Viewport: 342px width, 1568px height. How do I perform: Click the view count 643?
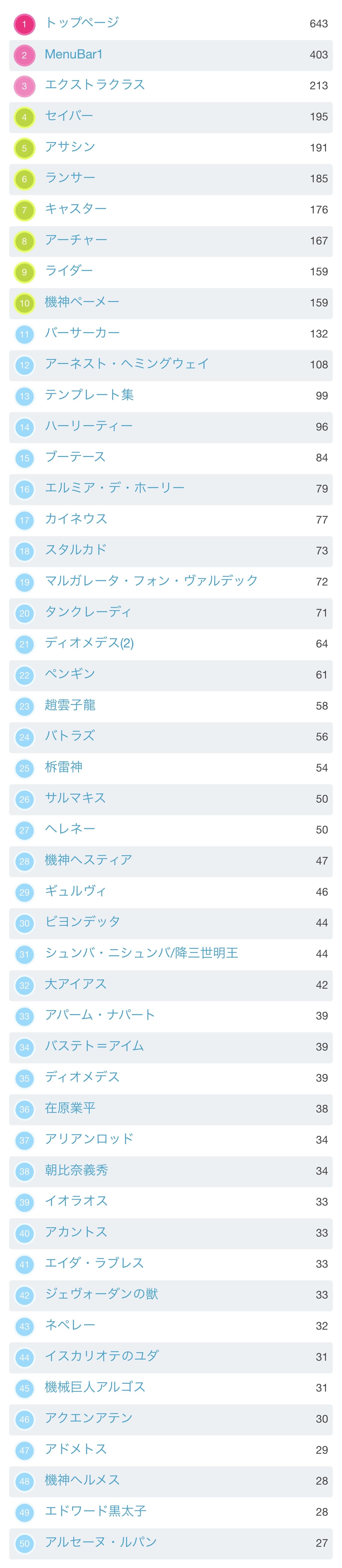tap(318, 24)
